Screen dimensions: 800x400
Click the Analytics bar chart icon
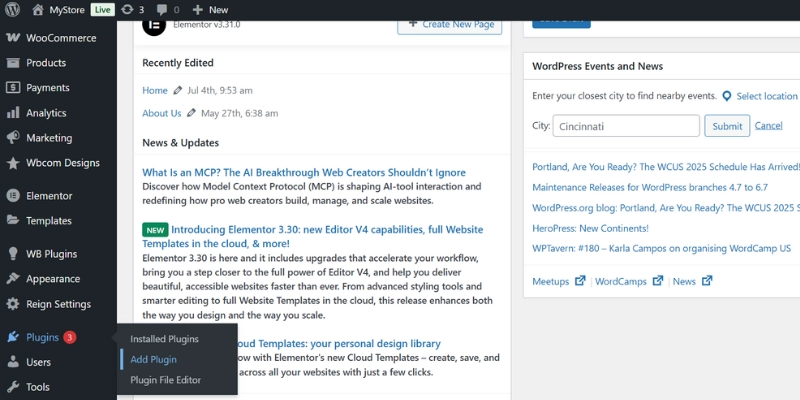pos(13,113)
